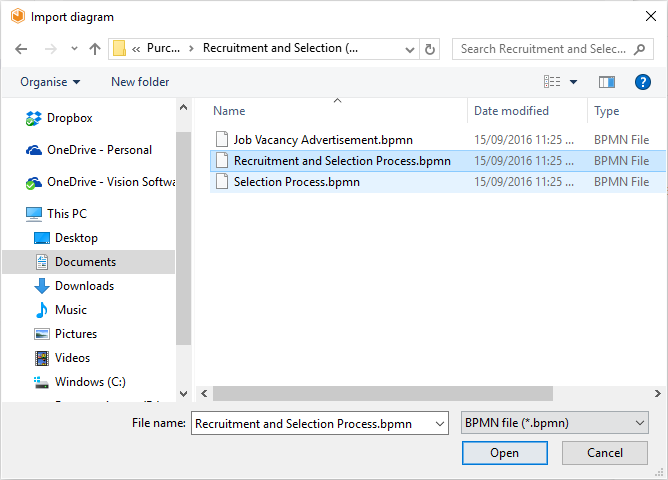This screenshot has height=480, width=668.
Task: Sort files by Date modified column
Action: click(x=511, y=111)
